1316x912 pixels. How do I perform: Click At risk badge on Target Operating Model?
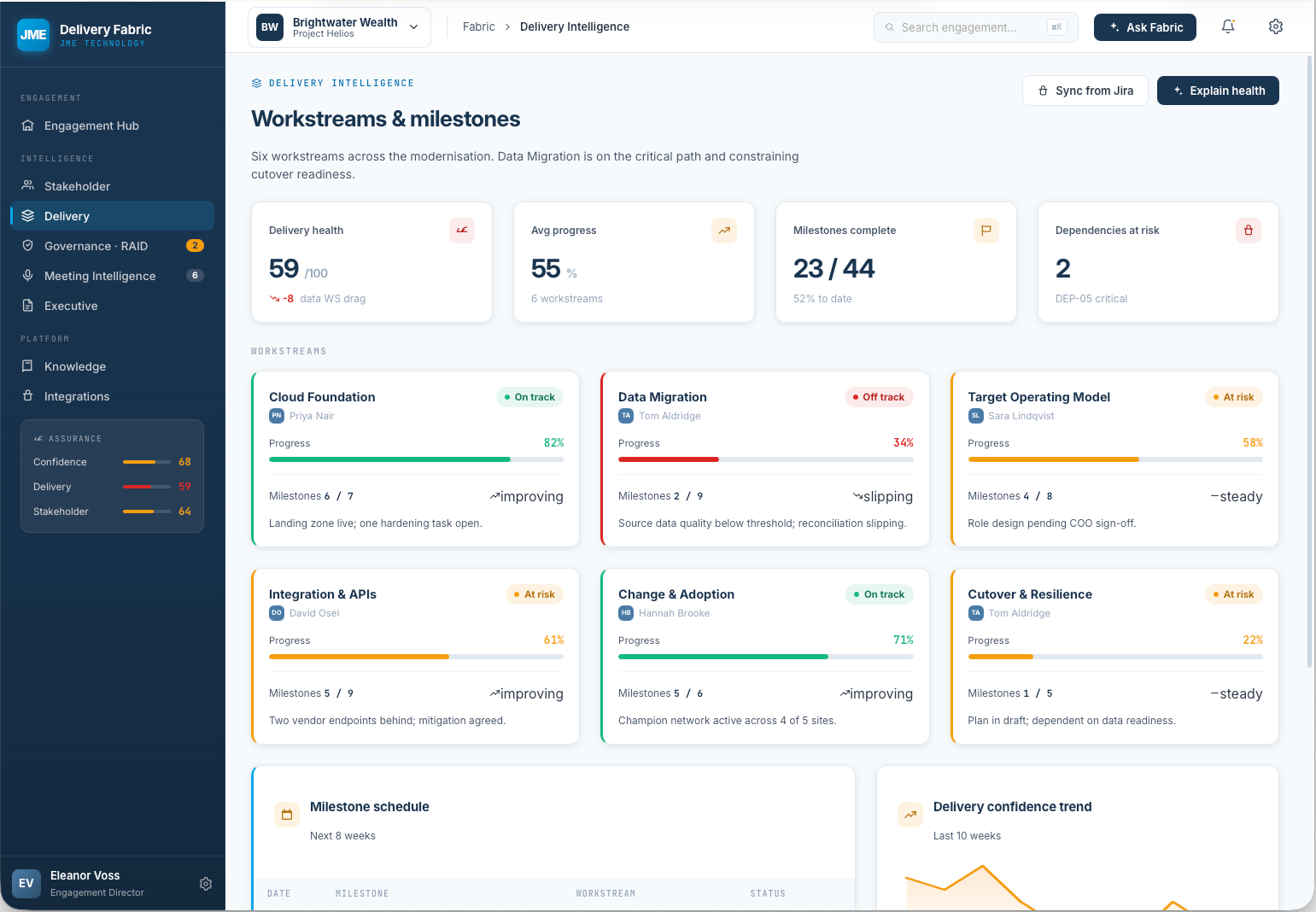[1233, 397]
